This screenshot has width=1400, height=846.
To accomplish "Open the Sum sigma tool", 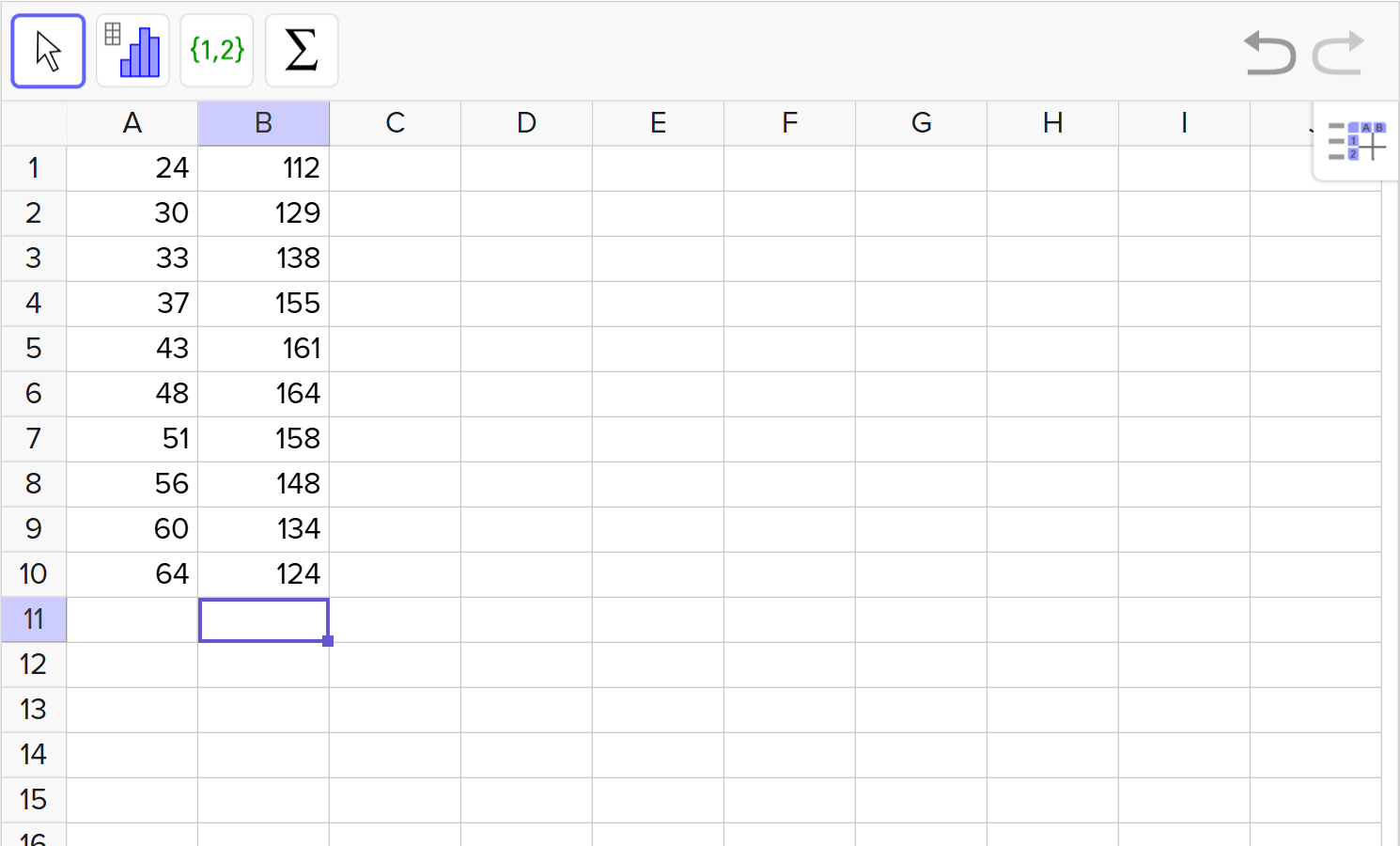I will pyautogui.click(x=302, y=51).
